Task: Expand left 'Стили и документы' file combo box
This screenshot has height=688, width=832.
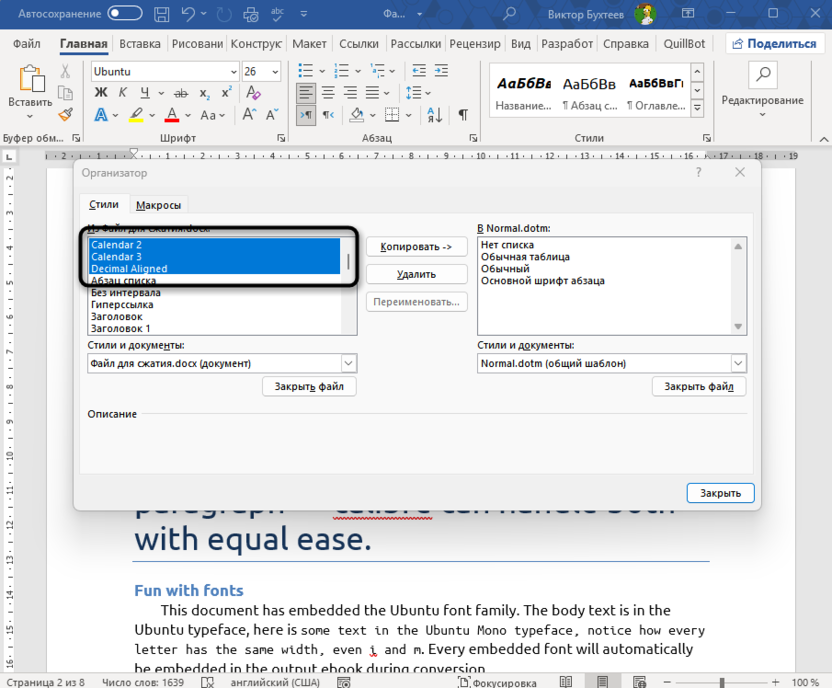Action: point(348,364)
